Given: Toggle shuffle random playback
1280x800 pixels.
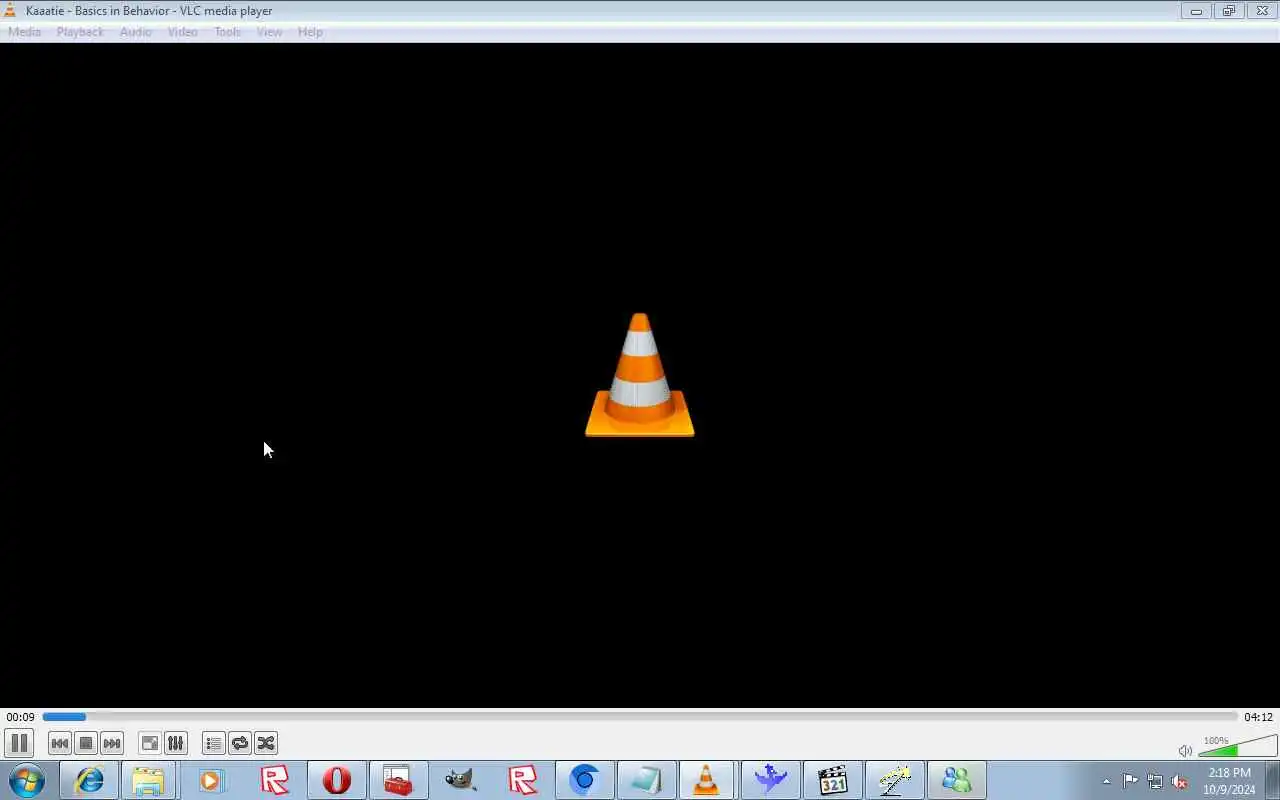Looking at the screenshot, I should pyautogui.click(x=265, y=743).
